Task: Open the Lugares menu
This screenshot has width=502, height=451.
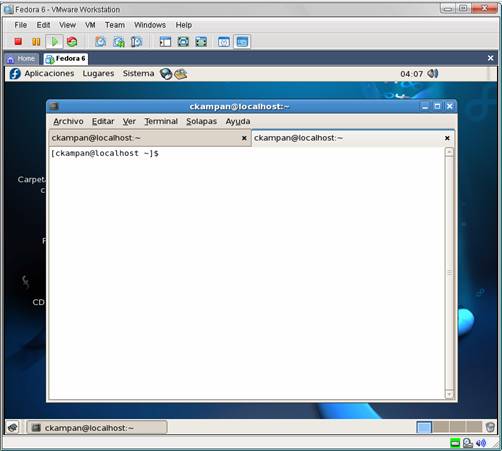Action: tap(98, 73)
